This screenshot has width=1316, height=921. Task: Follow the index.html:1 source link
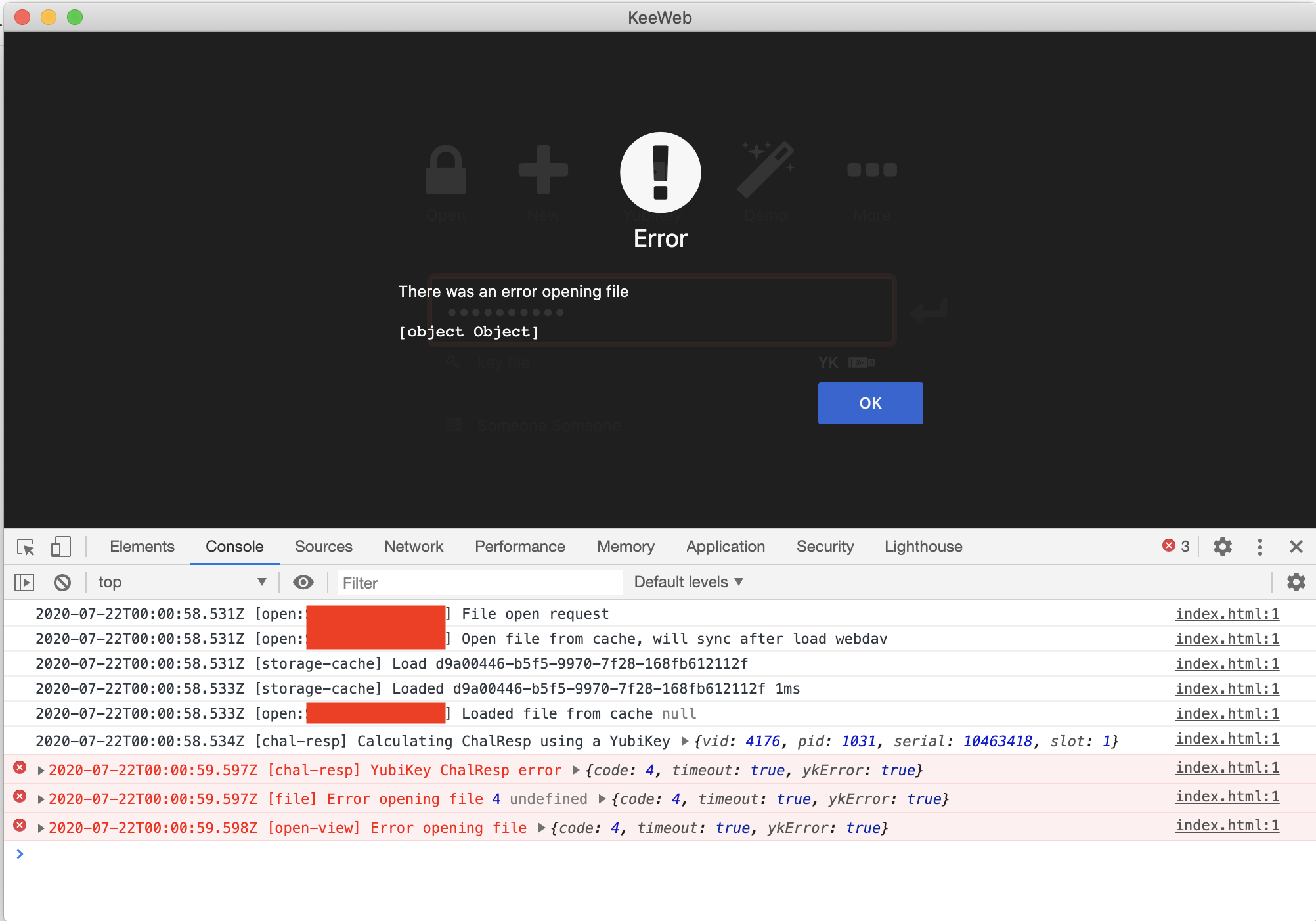(1227, 613)
